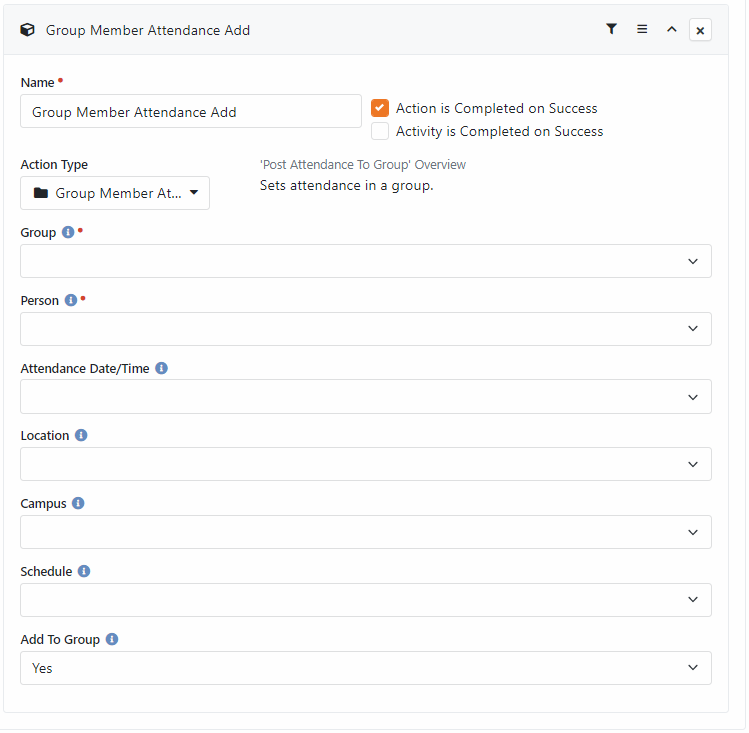Click info icon beside Add To Group
Image resolution: width=749 pixels, height=733 pixels.
point(112,639)
